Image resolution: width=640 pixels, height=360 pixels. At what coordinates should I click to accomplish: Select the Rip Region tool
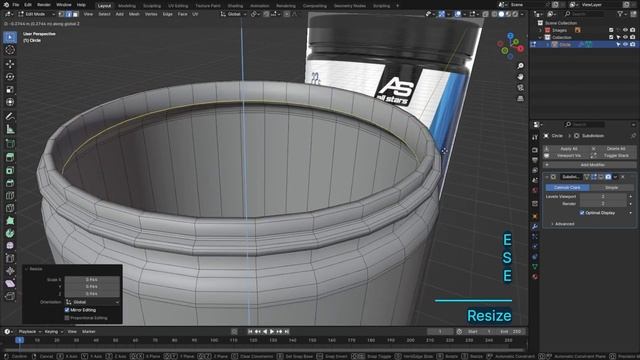[10, 296]
